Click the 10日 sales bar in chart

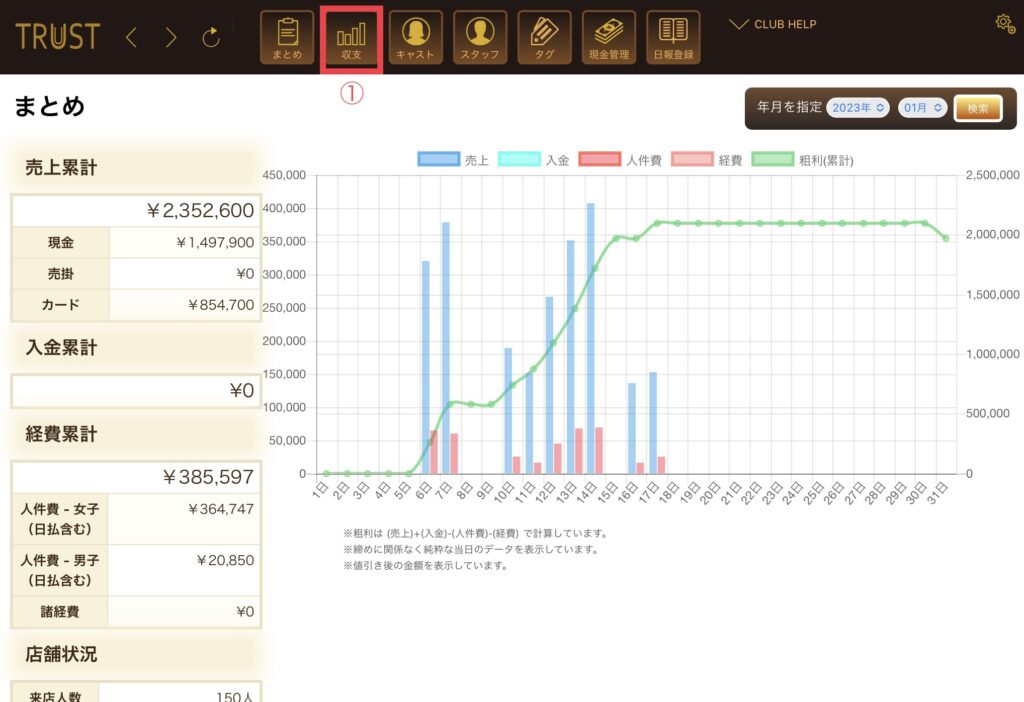pyautogui.click(x=508, y=411)
